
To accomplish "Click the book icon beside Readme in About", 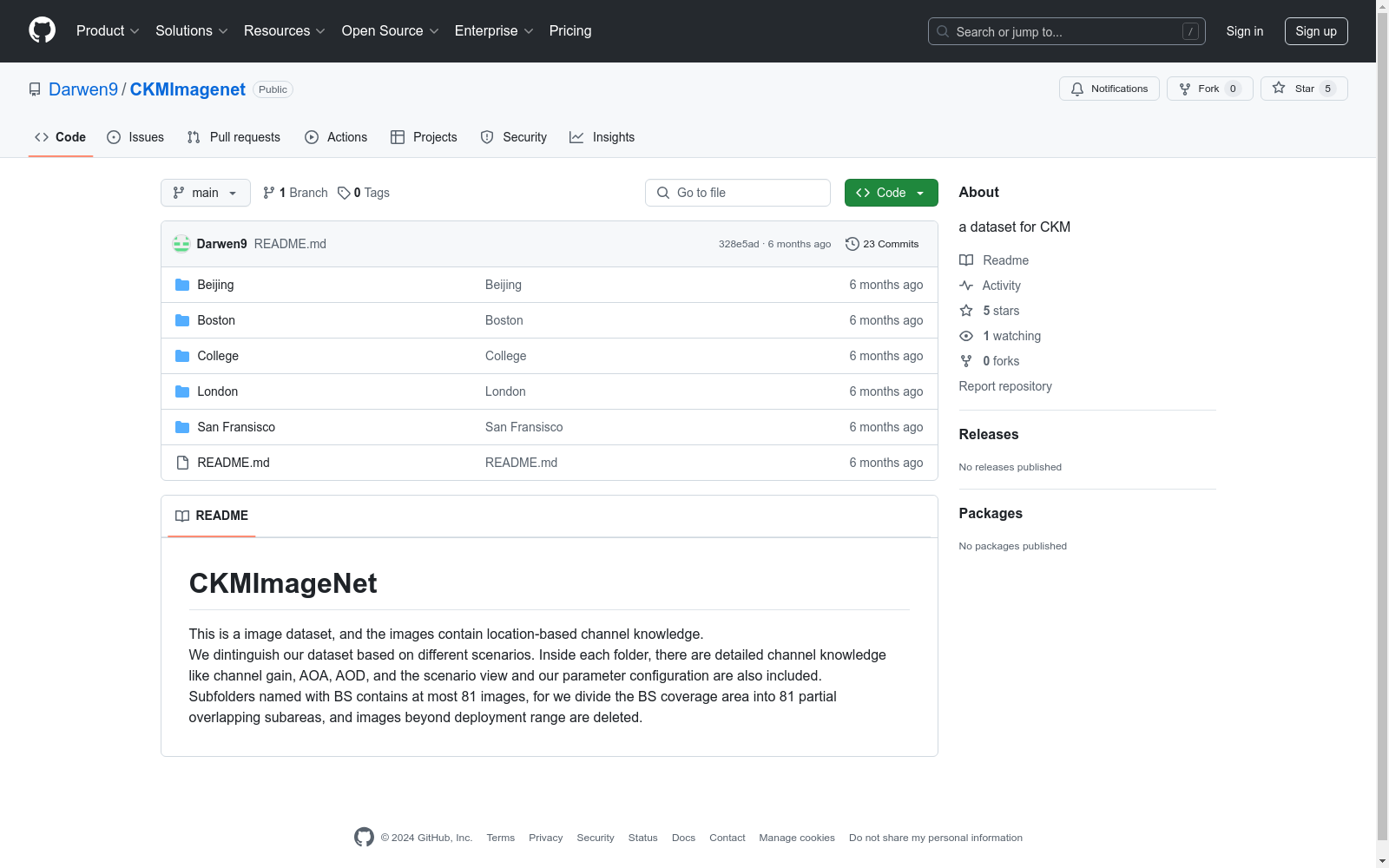I will [x=966, y=260].
